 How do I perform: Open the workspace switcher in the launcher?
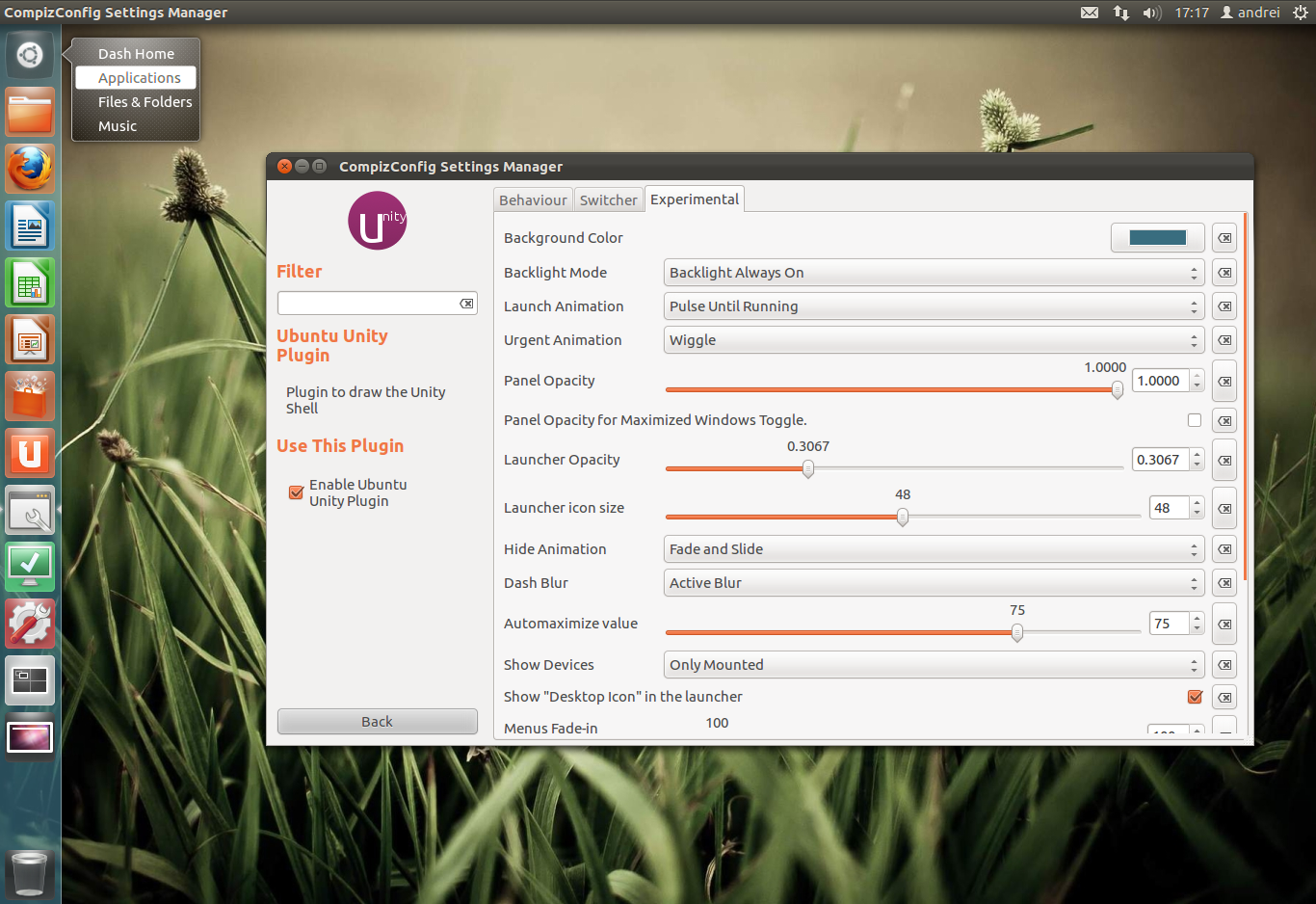[x=30, y=680]
